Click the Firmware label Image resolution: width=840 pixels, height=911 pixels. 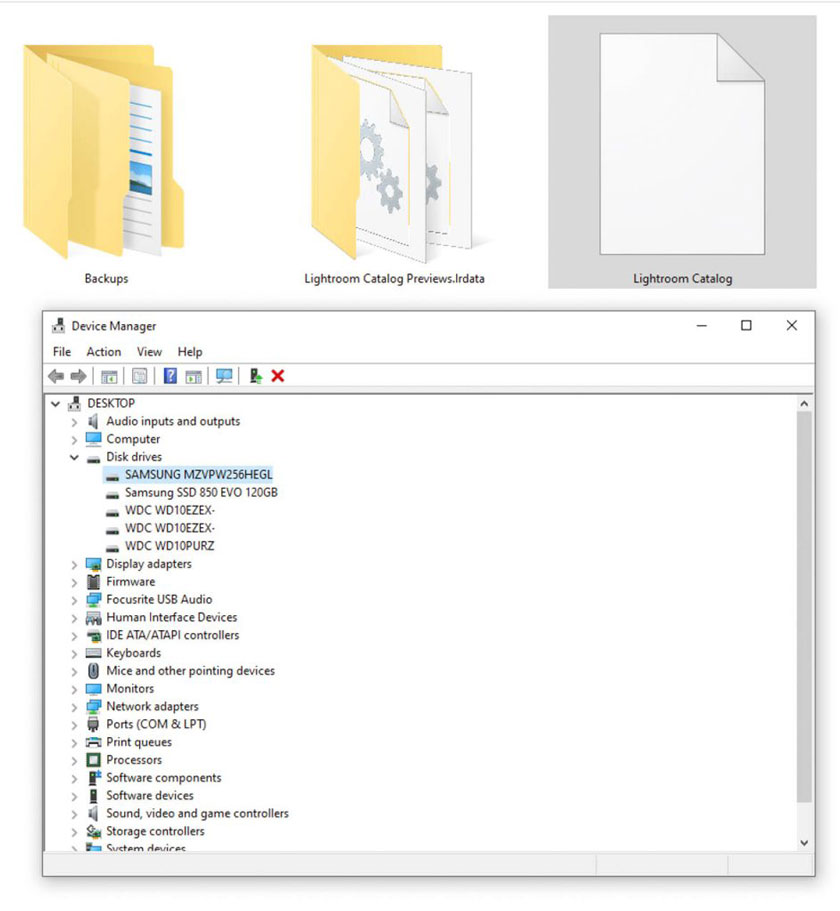(x=131, y=582)
